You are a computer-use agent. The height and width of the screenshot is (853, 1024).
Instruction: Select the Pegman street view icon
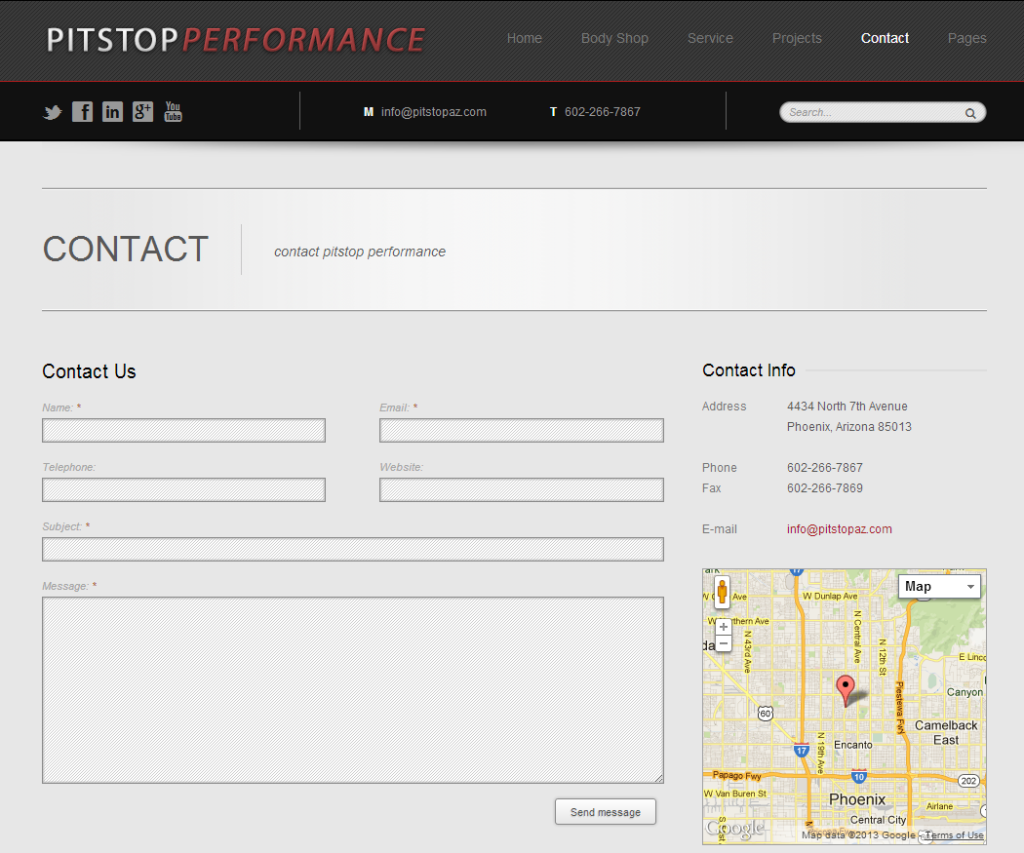click(721, 592)
